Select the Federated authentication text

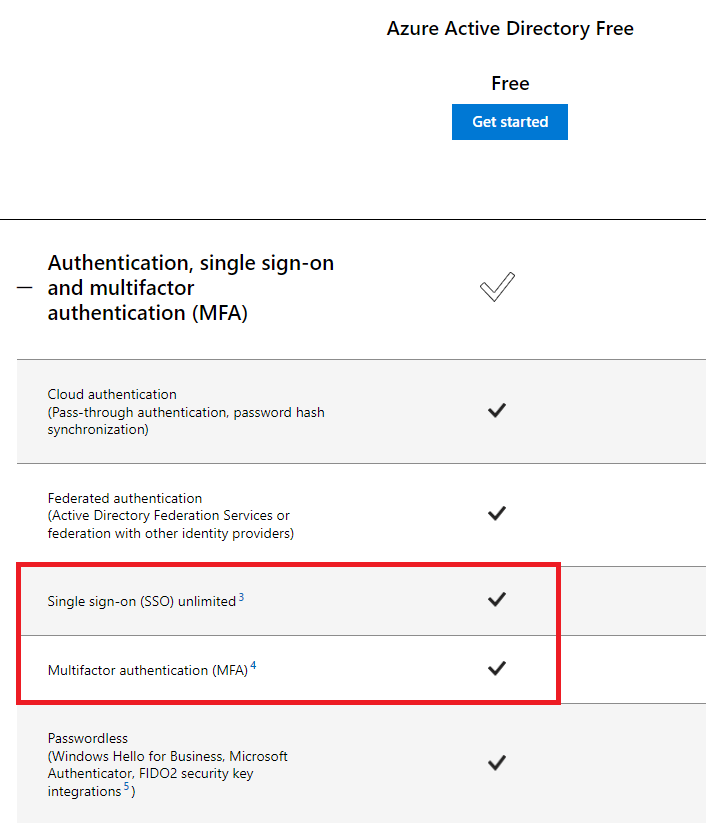coord(171,515)
